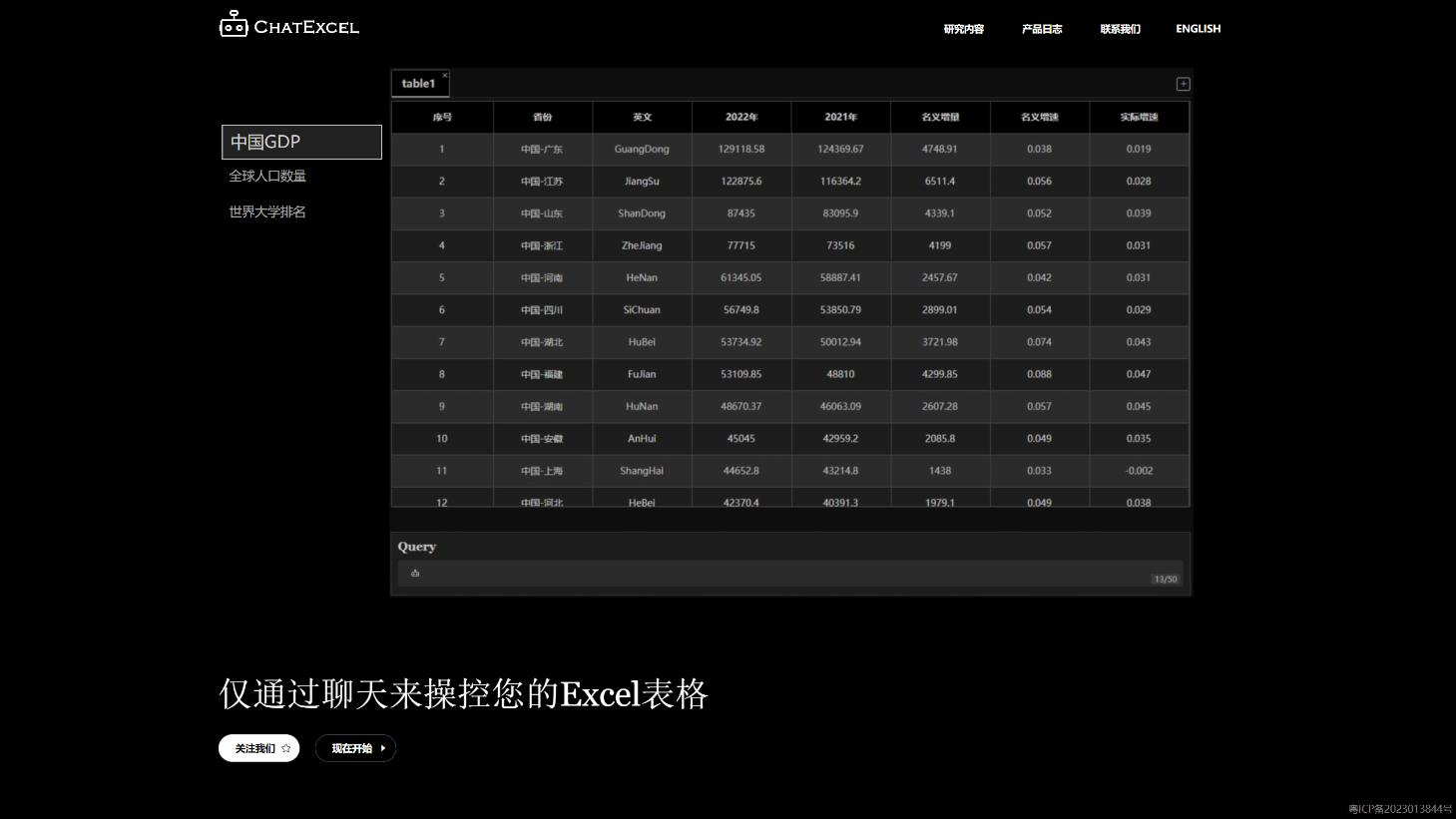Click the 省份 column header
Screen dimensions: 1456x819
pos(542,117)
